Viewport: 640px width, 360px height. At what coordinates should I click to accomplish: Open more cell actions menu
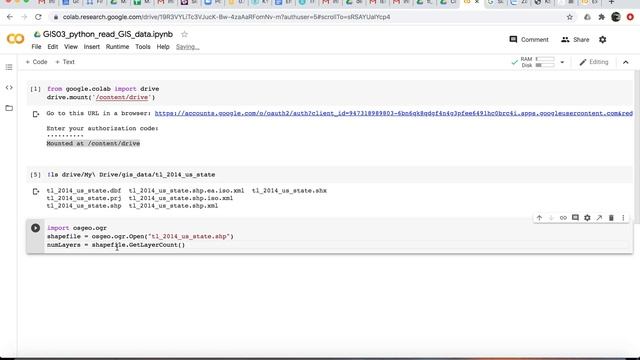pyautogui.click(x=623, y=218)
